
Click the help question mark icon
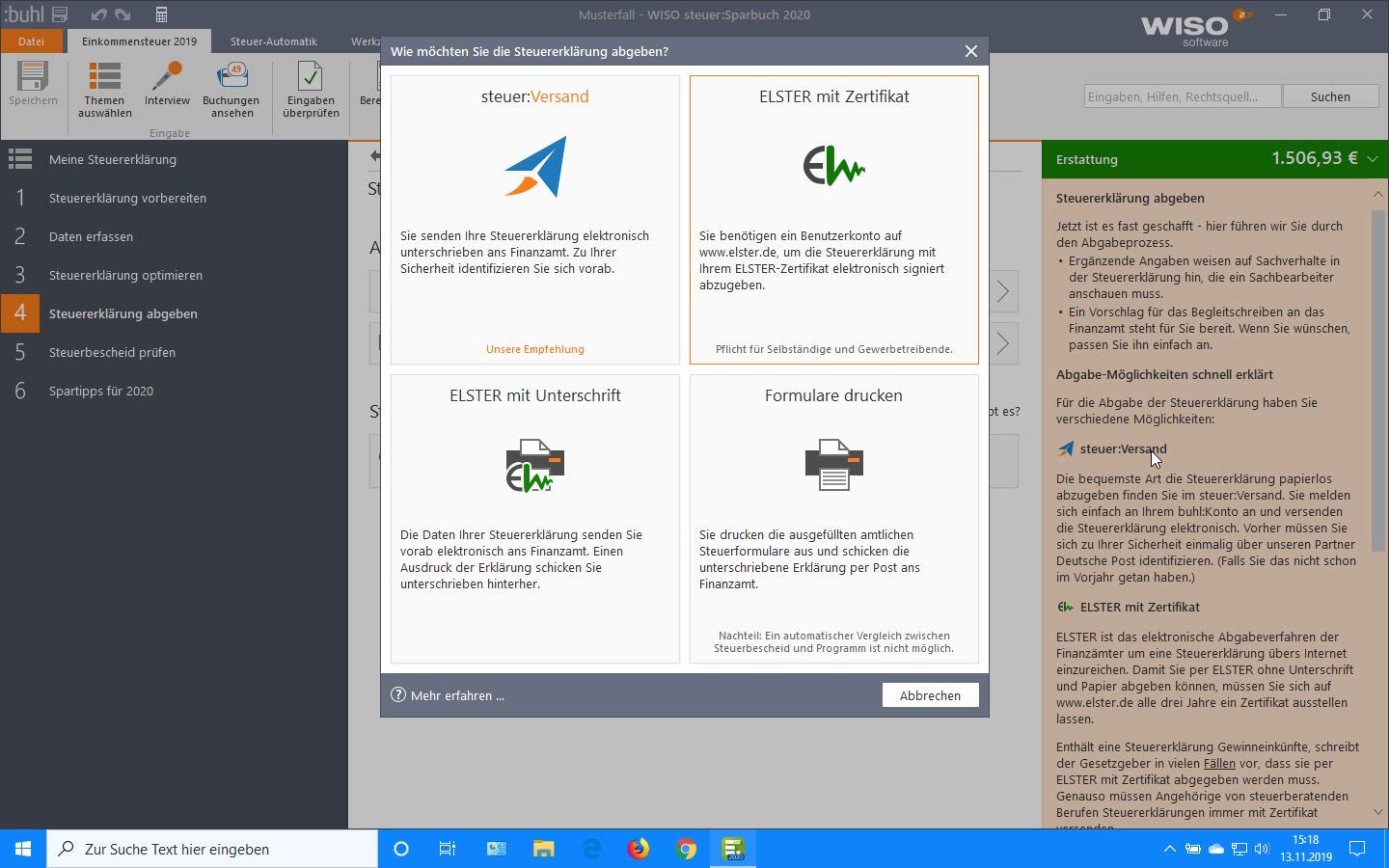pos(398,694)
